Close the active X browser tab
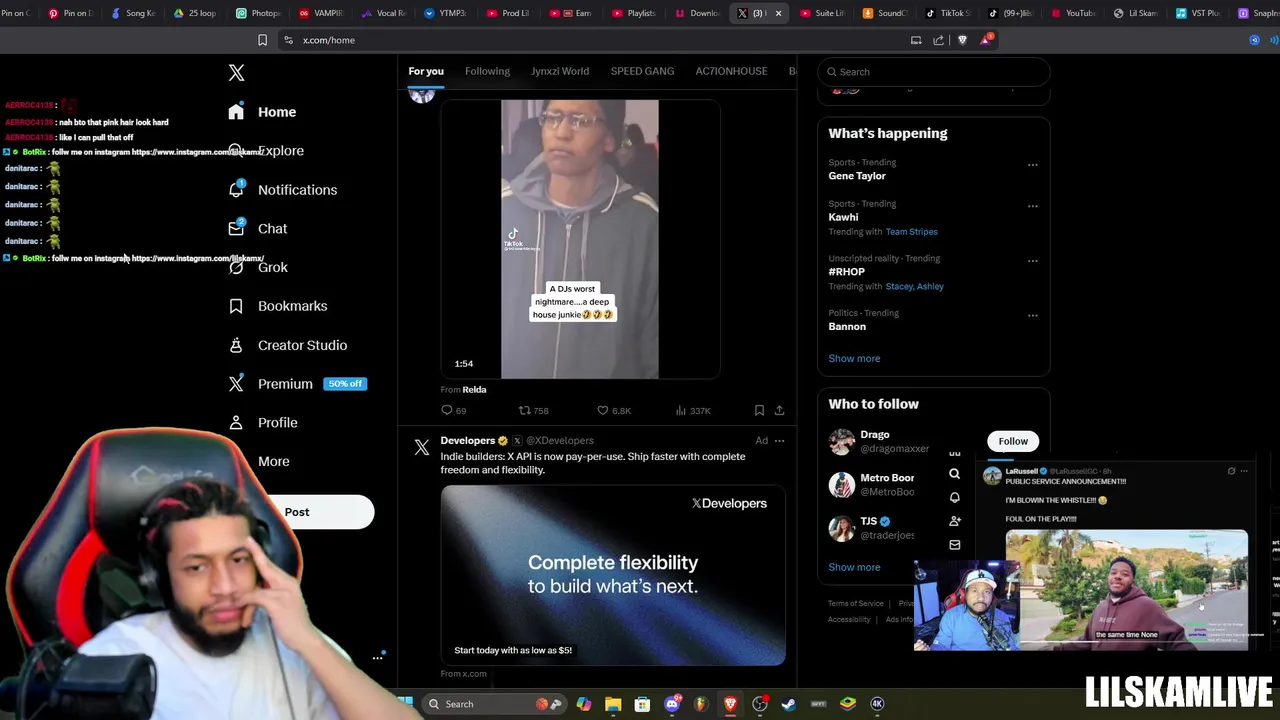 (778, 13)
